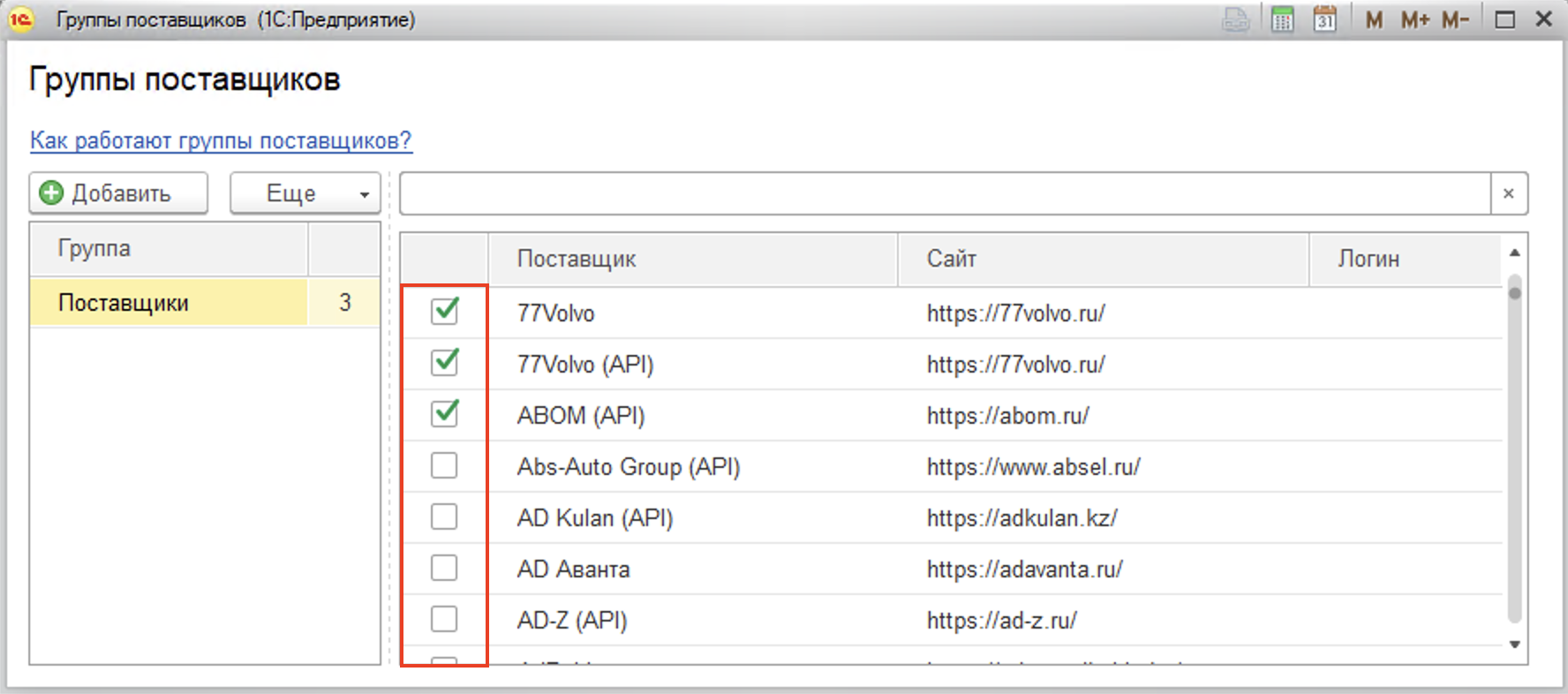Click the M memory button
This screenshot has height=694, width=1568.
point(1374,19)
